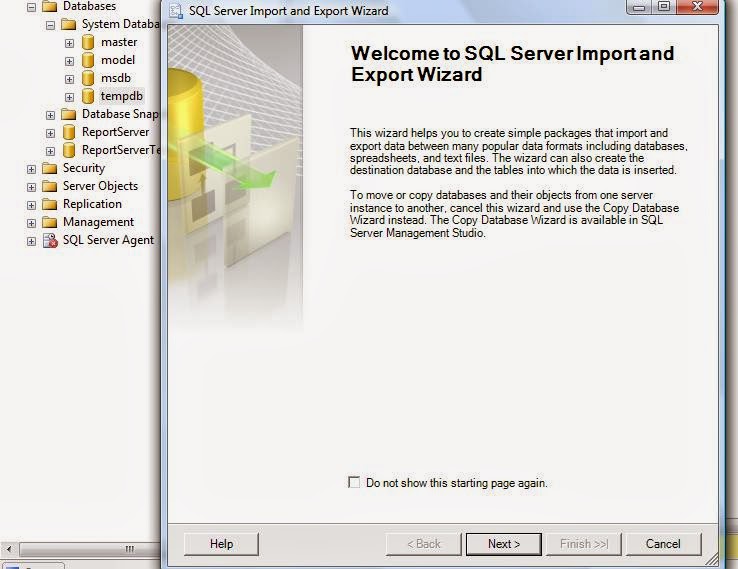Select the master tree item label

click(119, 42)
